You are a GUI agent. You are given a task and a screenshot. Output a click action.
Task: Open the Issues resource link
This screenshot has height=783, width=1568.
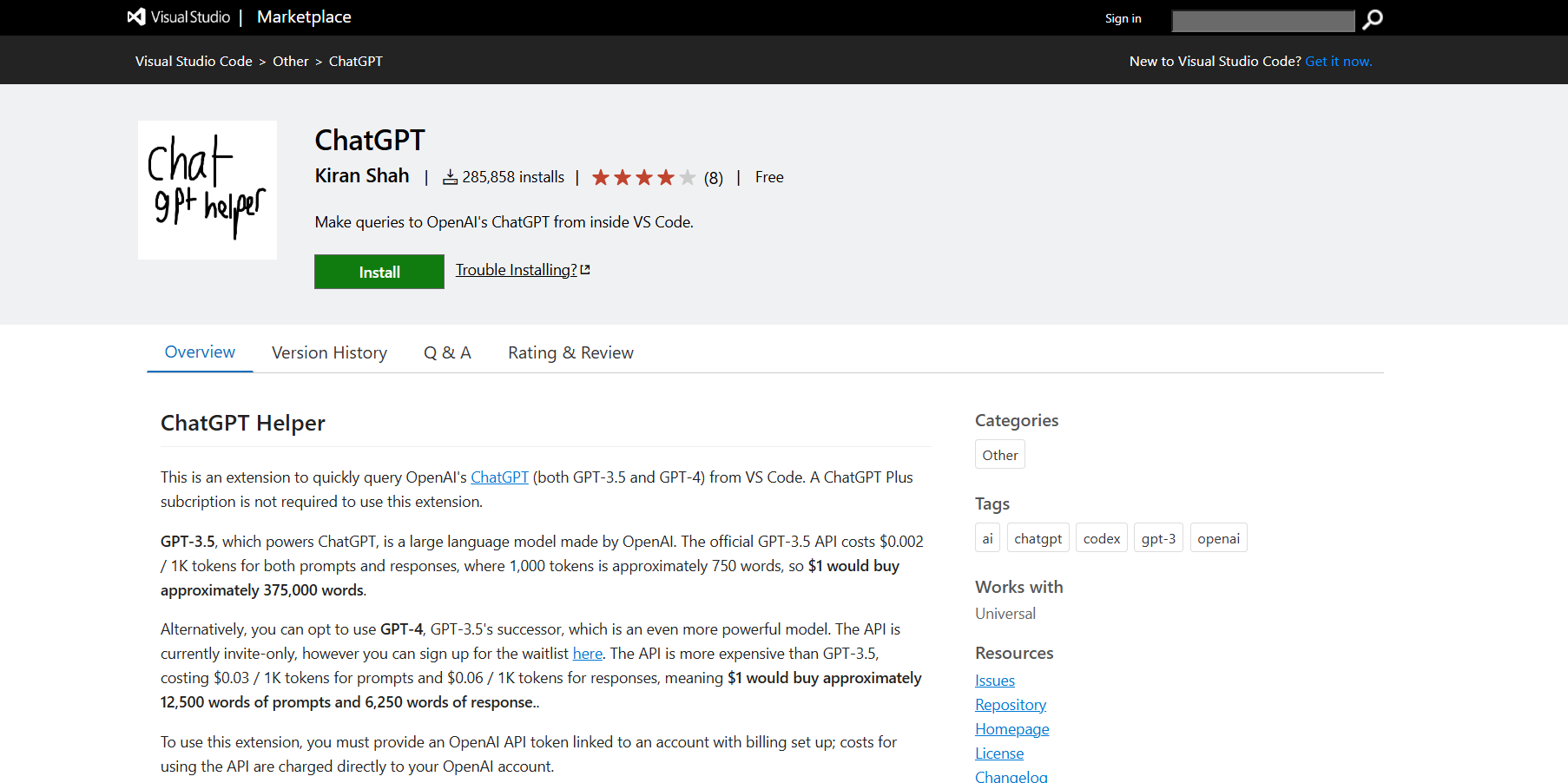[x=994, y=681]
